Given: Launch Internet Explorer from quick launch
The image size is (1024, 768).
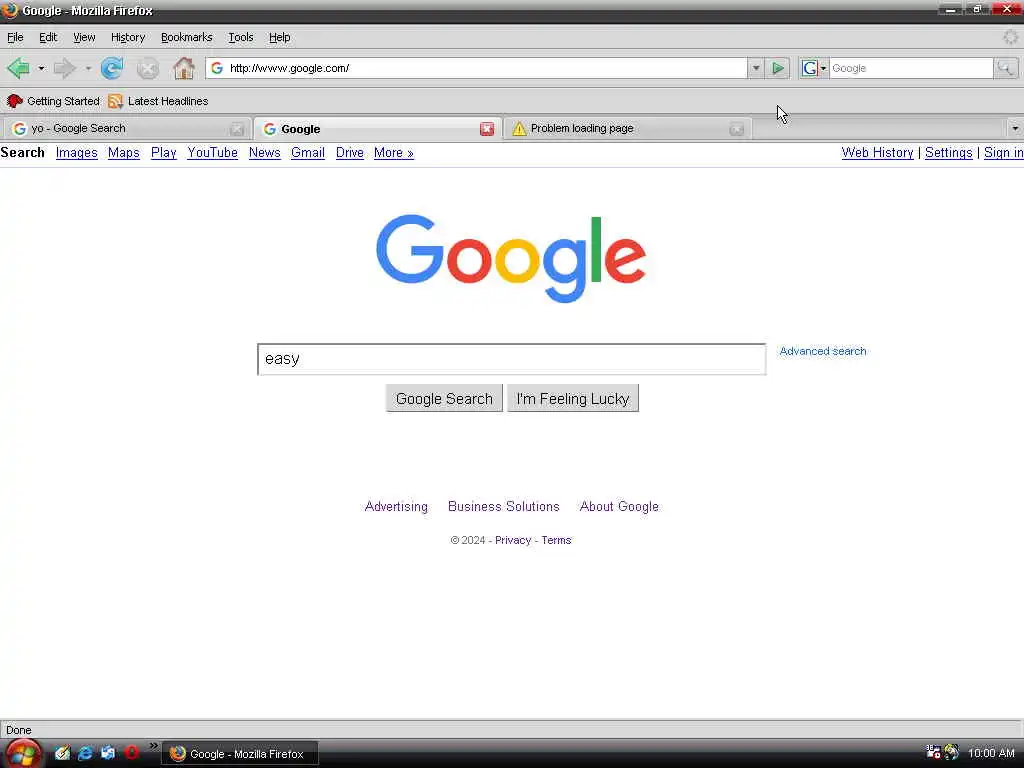Looking at the screenshot, I should pos(85,753).
